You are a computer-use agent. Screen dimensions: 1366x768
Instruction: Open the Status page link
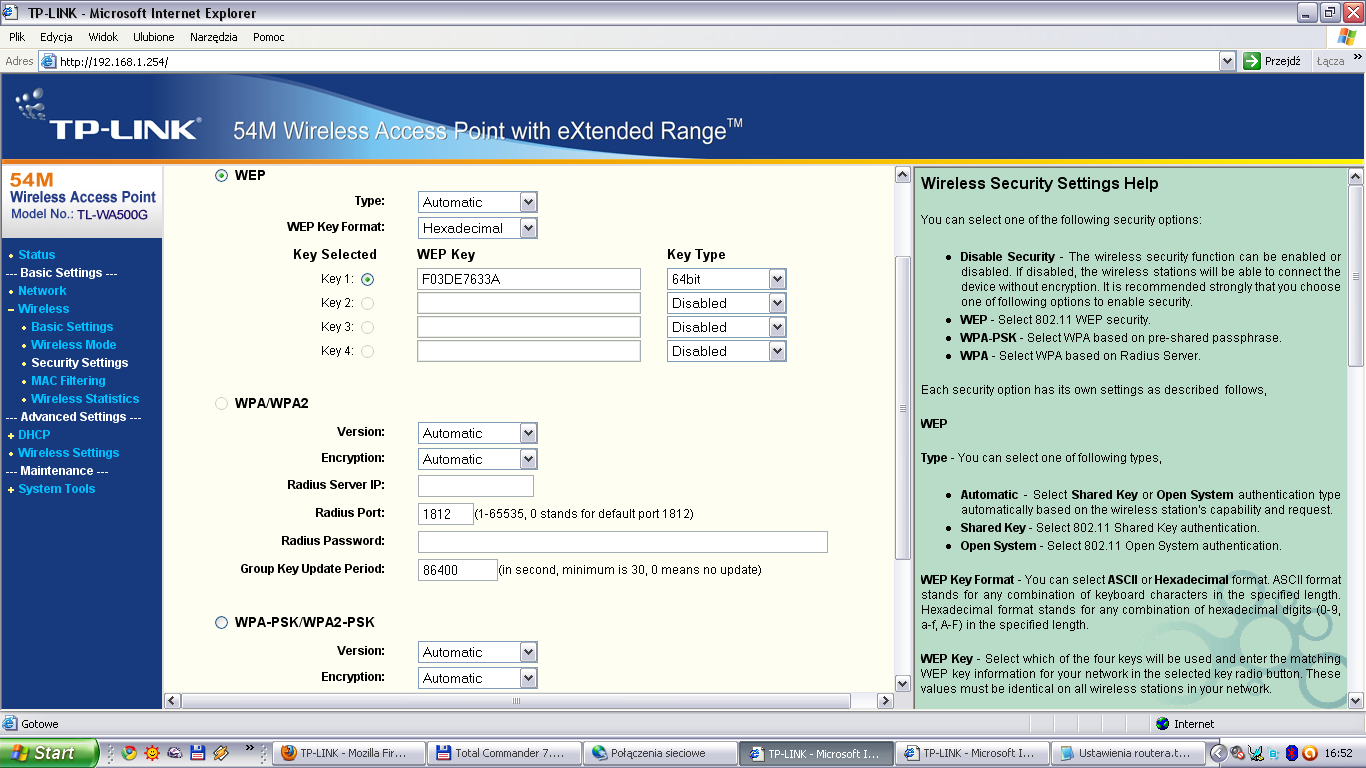pyautogui.click(x=37, y=255)
